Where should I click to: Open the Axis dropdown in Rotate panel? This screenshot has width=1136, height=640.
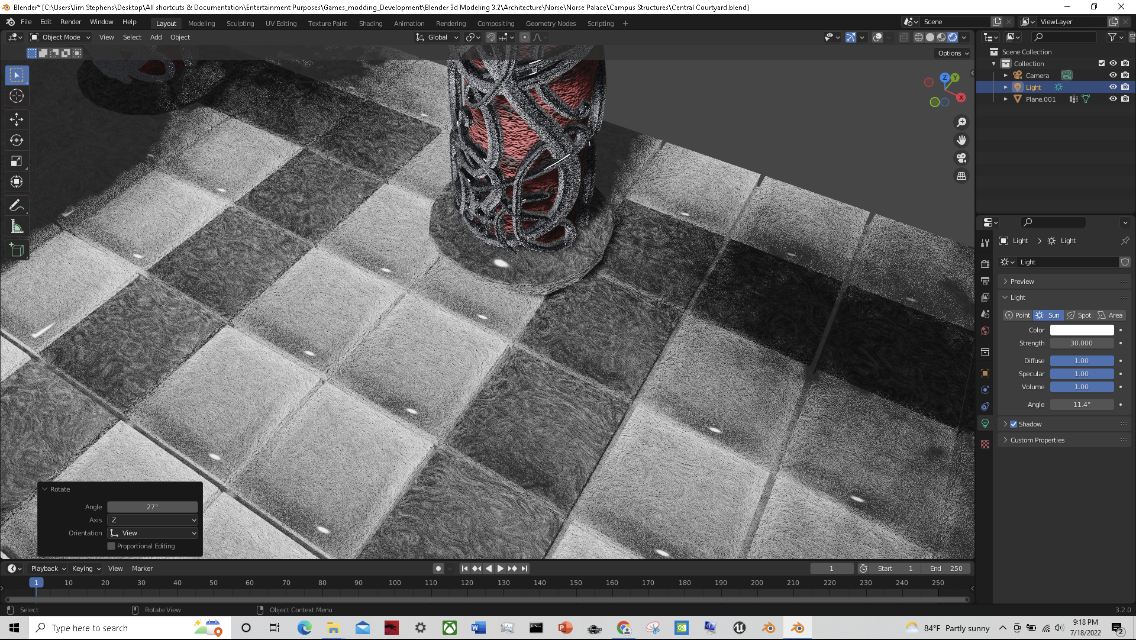point(152,520)
